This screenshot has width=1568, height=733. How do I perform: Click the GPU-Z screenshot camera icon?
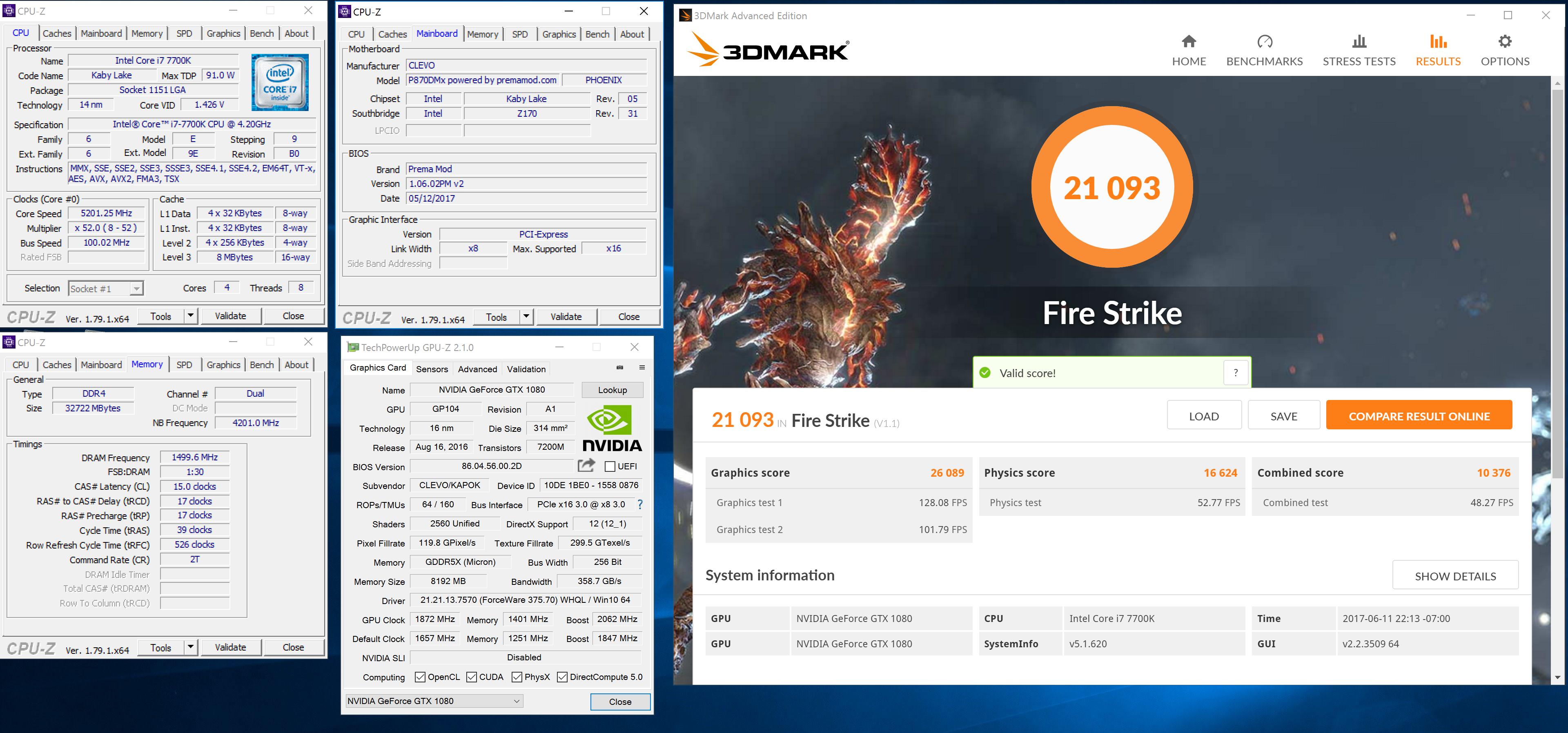(620, 367)
